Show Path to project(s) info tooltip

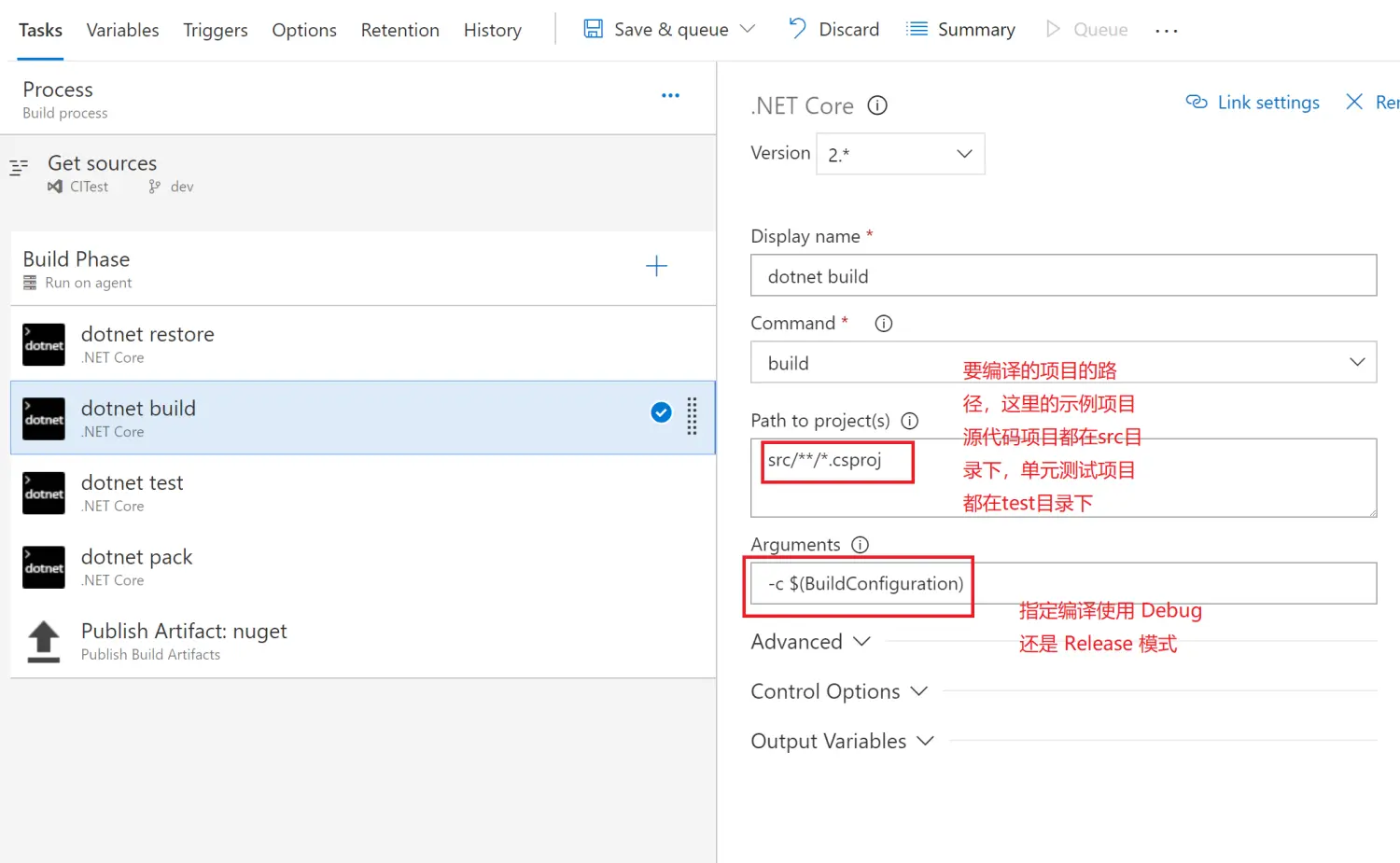[x=909, y=421]
